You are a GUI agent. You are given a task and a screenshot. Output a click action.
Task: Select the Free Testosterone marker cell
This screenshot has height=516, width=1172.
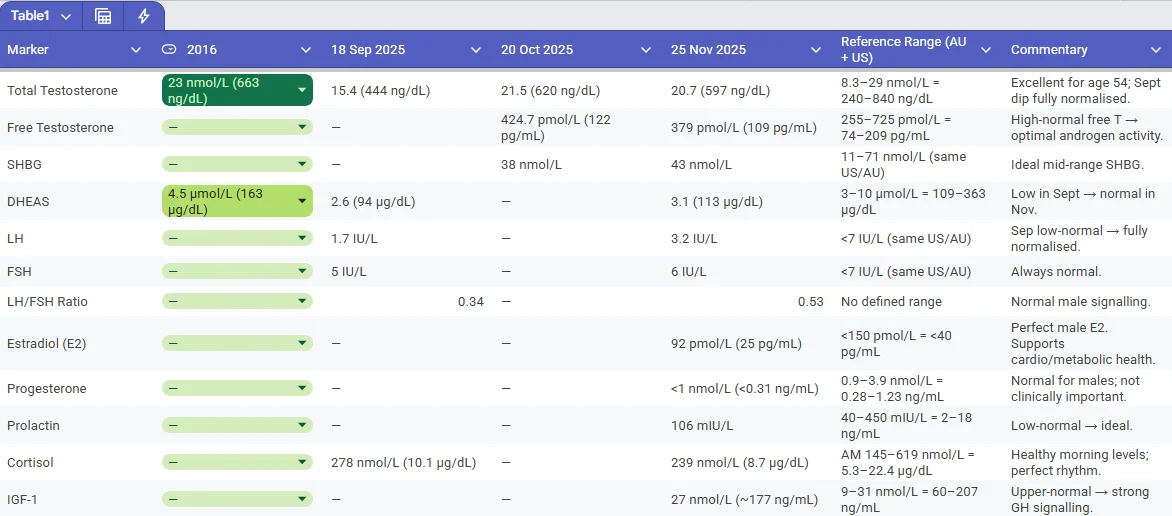(x=60, y=127)
